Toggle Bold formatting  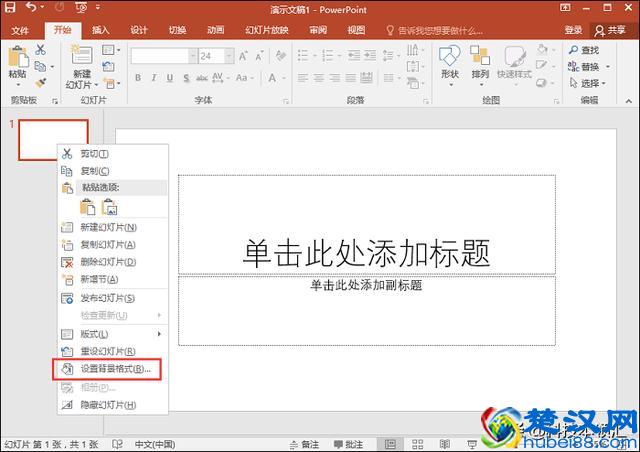(138, 78)
